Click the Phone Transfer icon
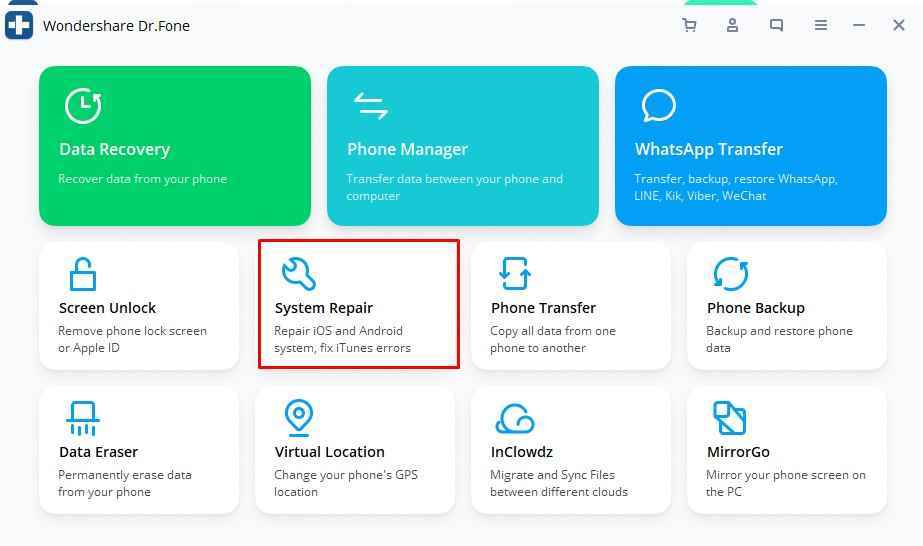This screenshot has width=923, height=546. click(x=514, y=274)
